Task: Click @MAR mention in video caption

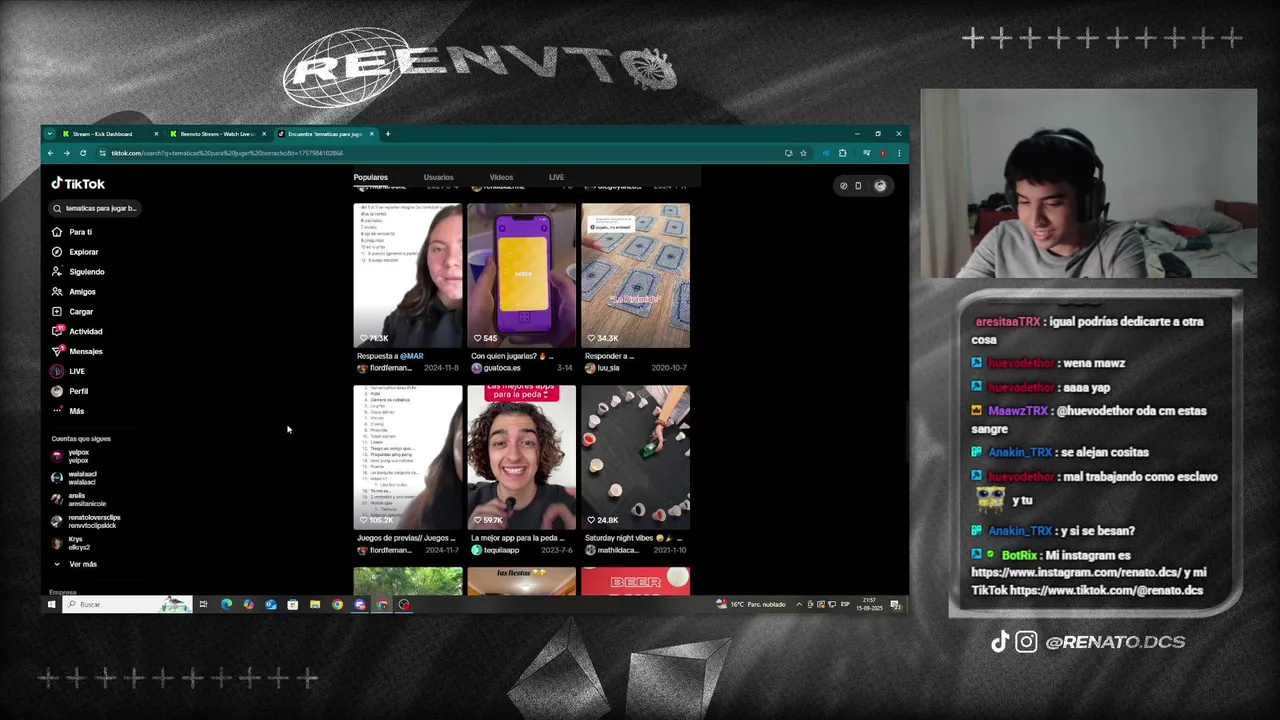Action: pyautogui.click(x=412, y=356)
